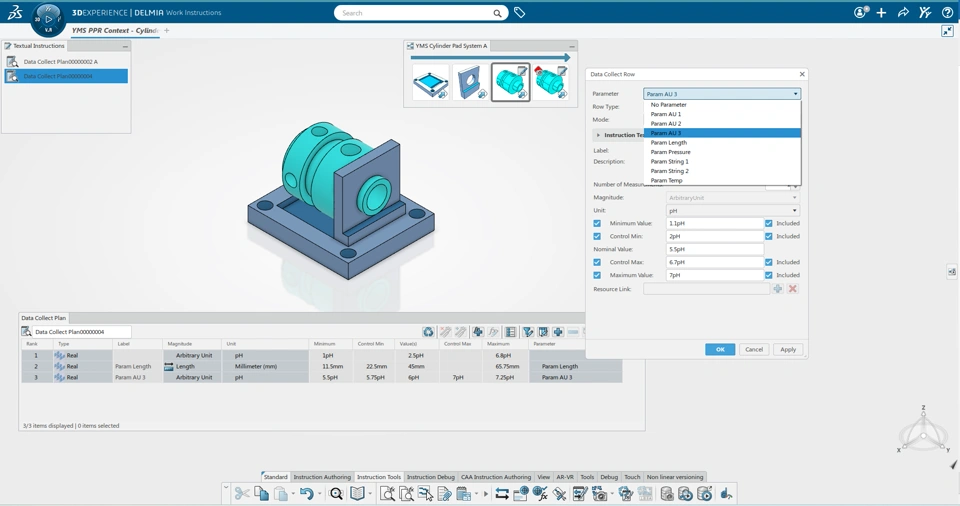Click the swap arrows icon in toolbar
Viewport: 960px width, 506px height.
coord(502,493)
